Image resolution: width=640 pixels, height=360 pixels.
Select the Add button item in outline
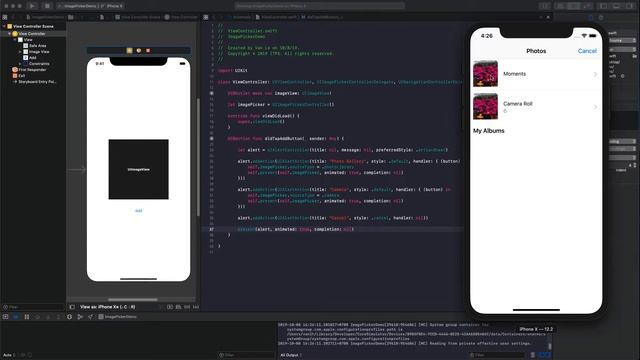[30, 58]
